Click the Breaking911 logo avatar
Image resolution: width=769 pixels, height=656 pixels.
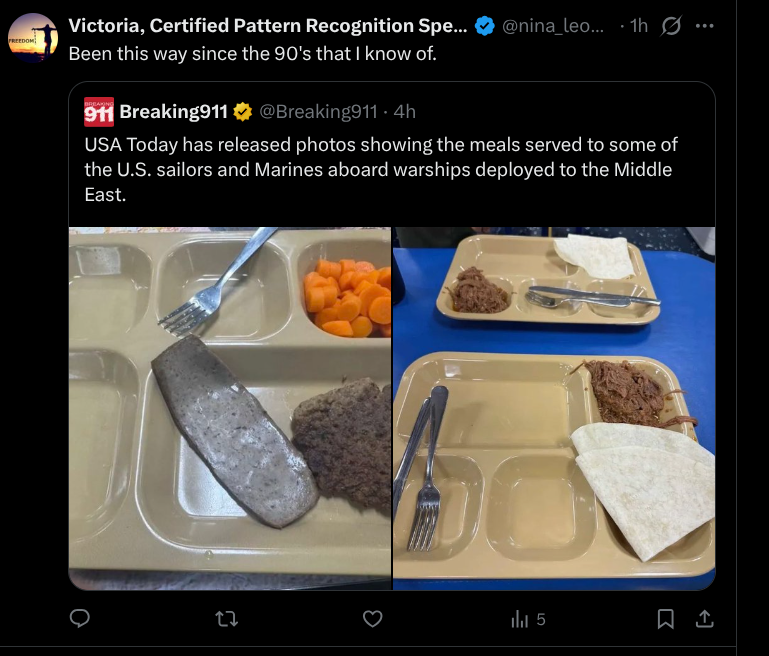[98, 111]
